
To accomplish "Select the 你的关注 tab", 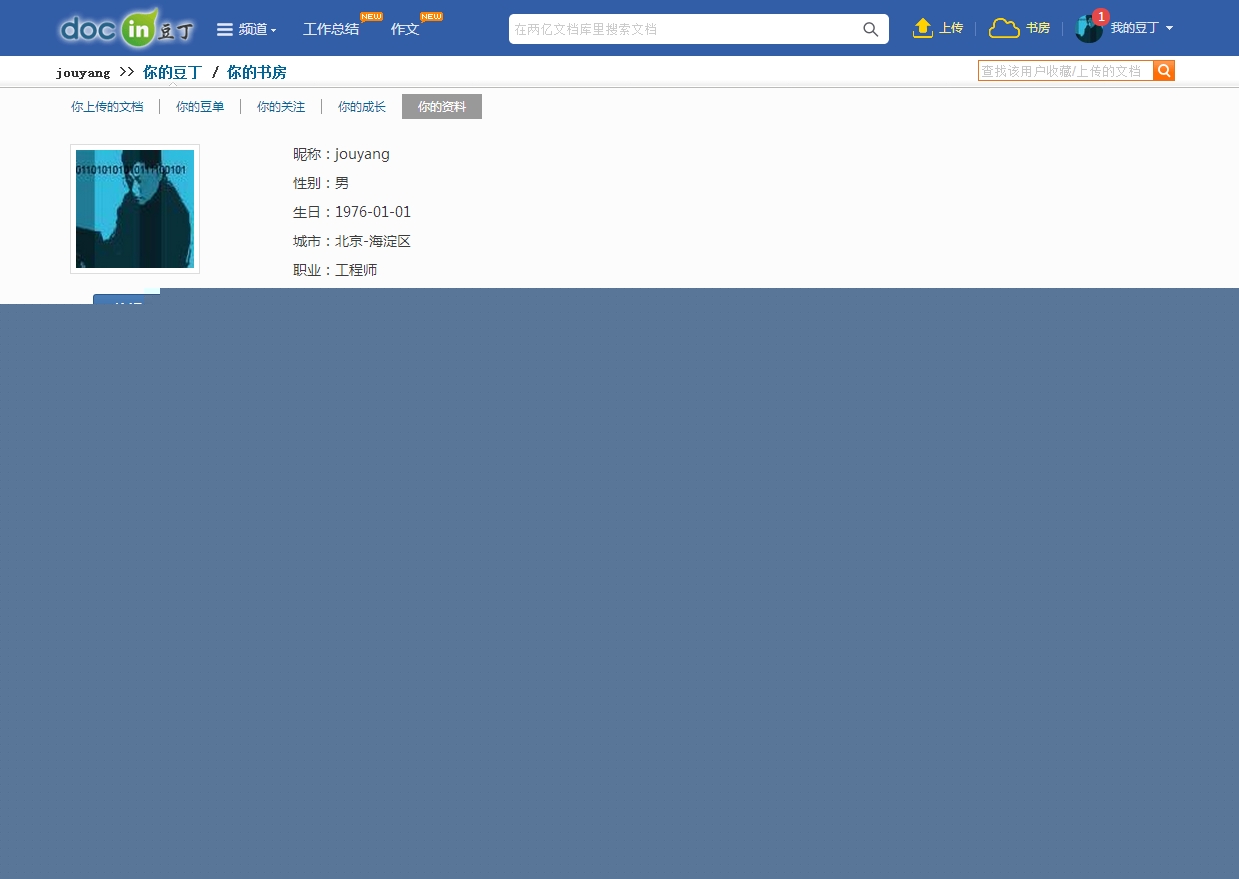I will coord(281,107).
